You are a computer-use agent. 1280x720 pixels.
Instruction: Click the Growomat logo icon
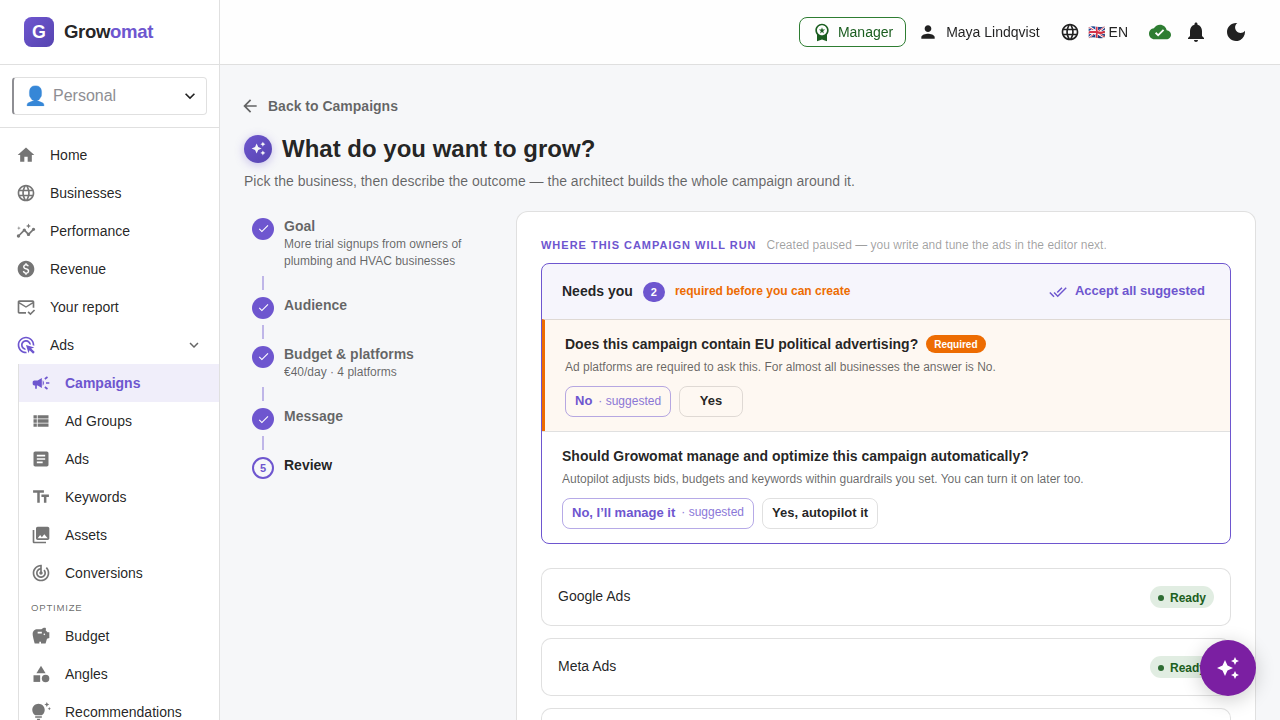[39, 32]
